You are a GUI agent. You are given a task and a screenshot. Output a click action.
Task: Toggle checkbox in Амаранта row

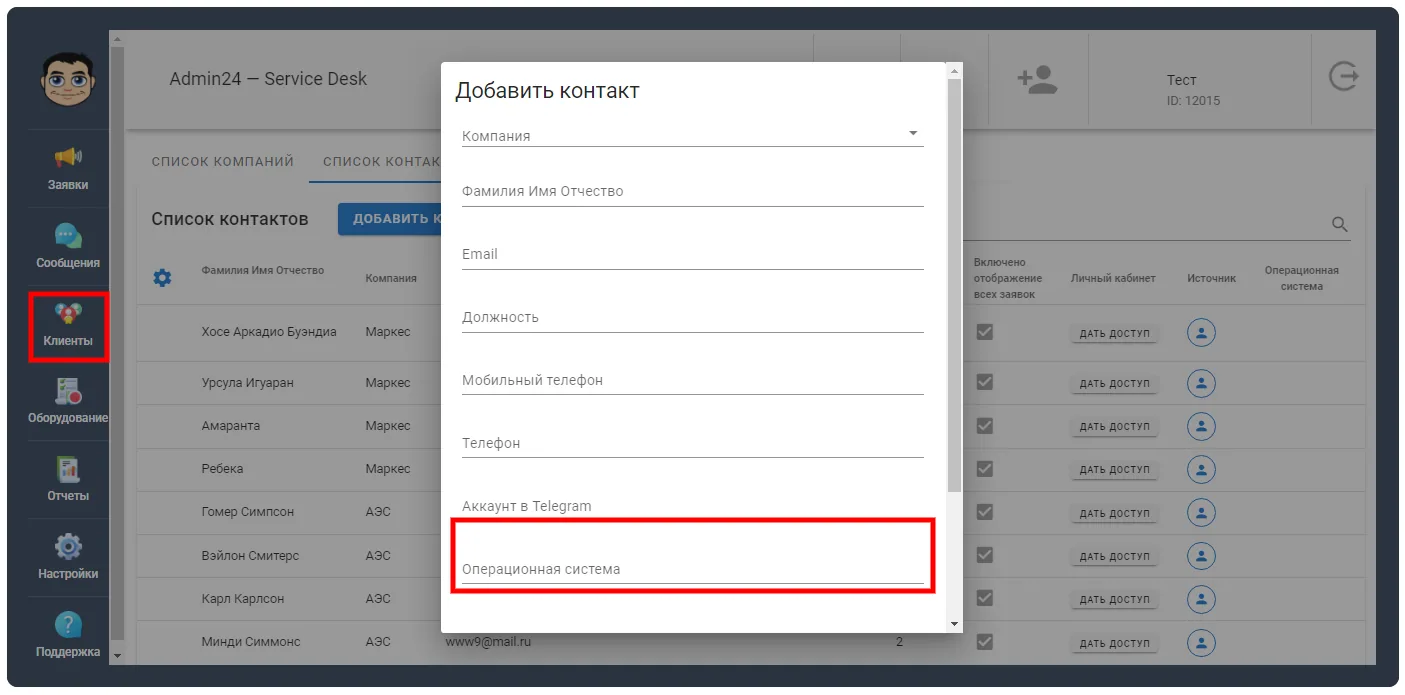tap(985, 425)
